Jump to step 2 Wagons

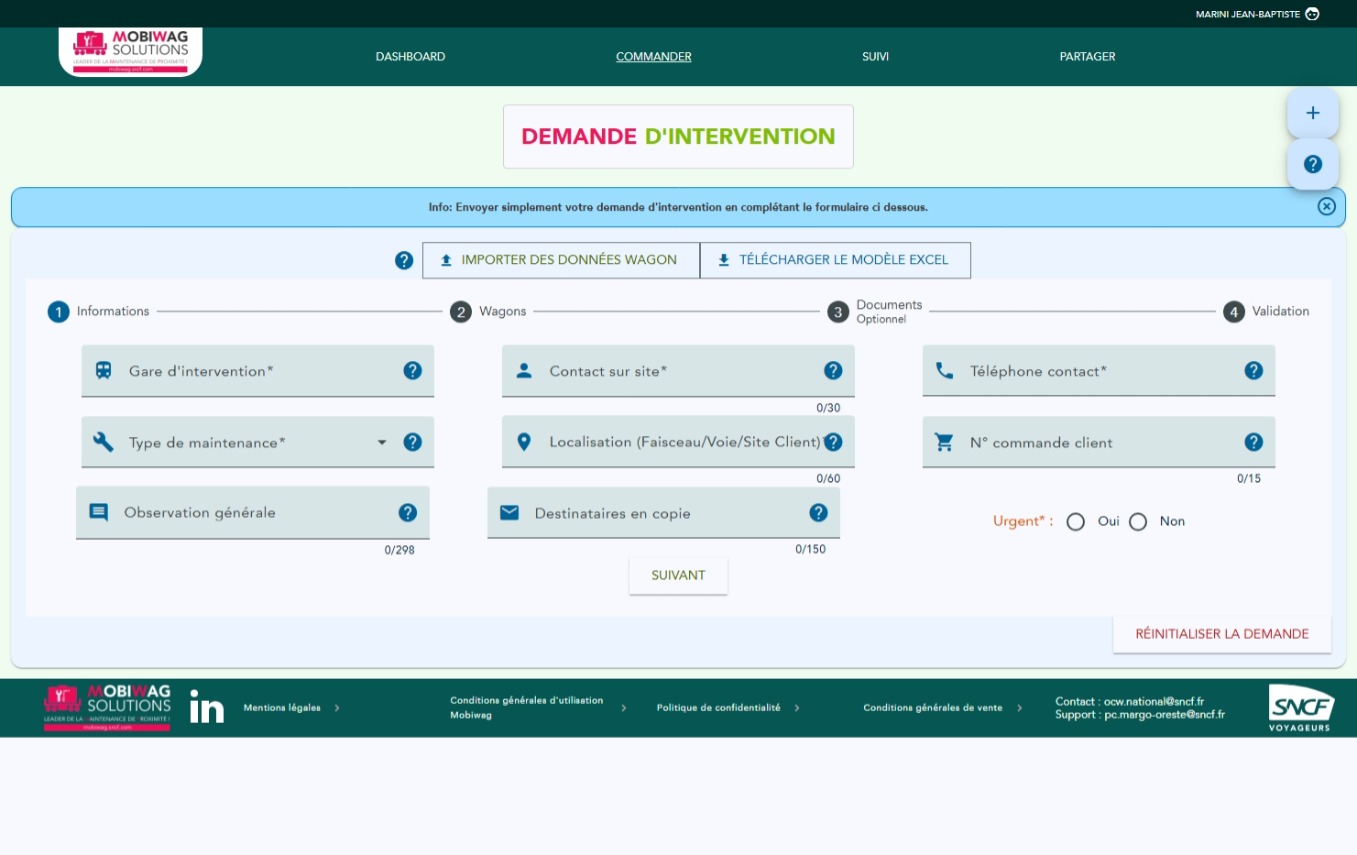coord(461,312)
